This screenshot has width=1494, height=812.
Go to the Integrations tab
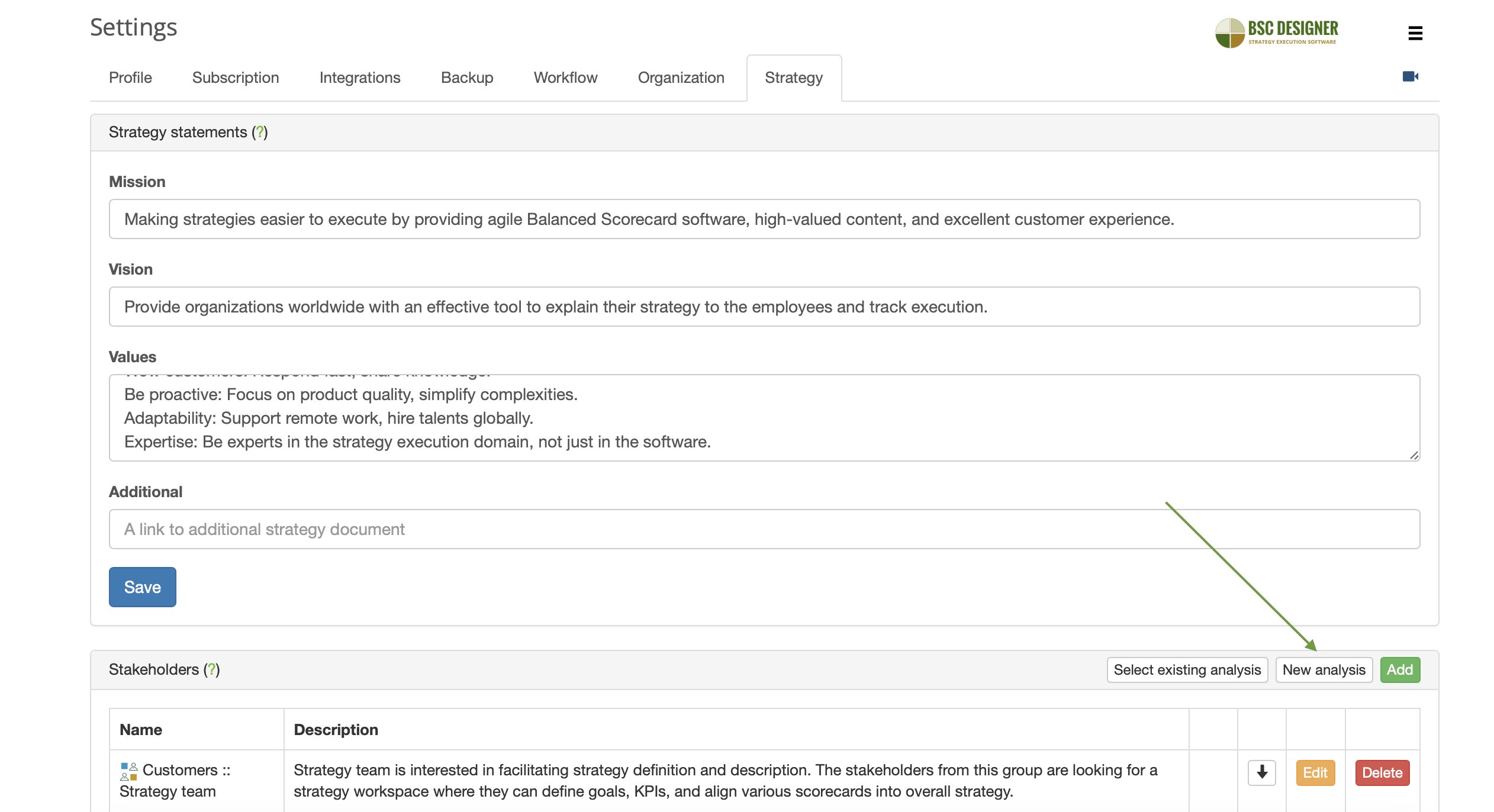coord(359,78)
